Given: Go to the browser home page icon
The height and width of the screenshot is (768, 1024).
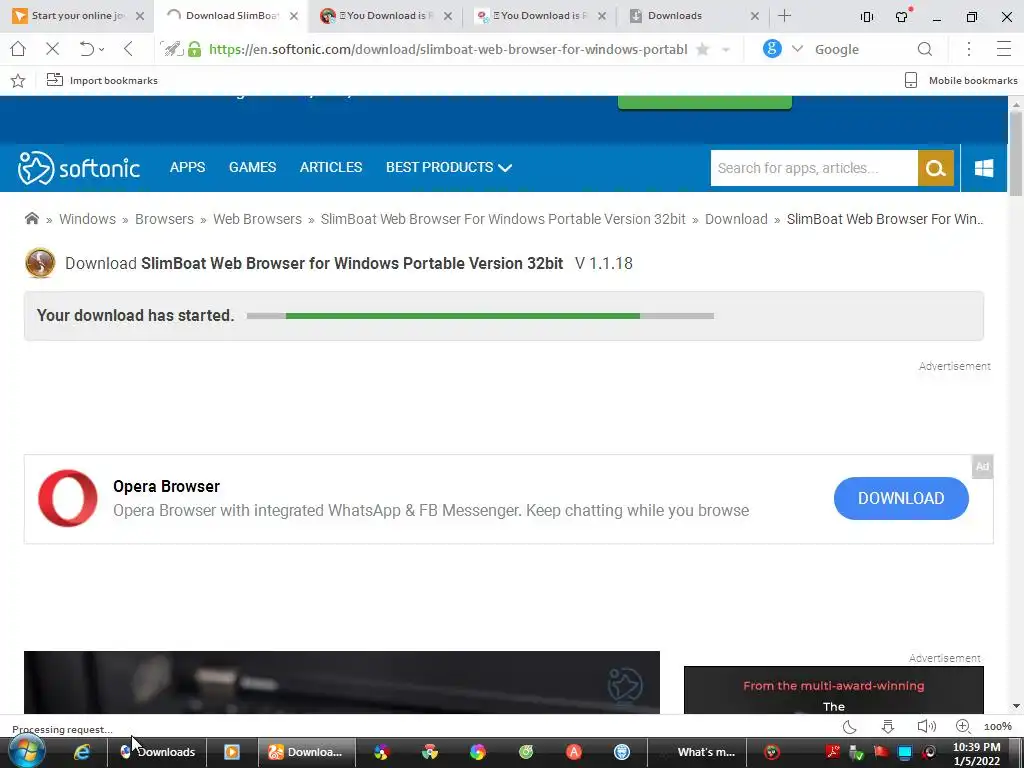Looking at the screenshot, I should coord(18,49).
